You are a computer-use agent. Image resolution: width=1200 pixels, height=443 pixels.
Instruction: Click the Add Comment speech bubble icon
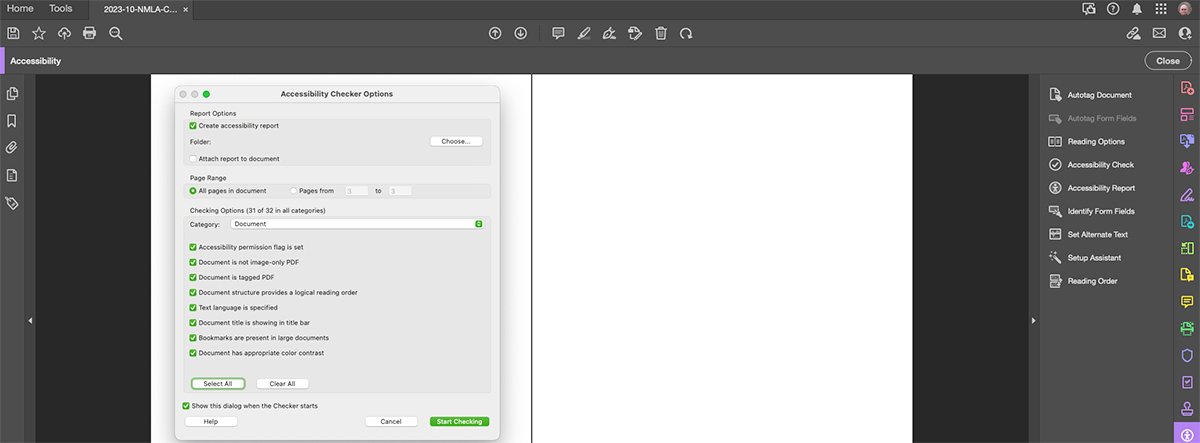(x=558, y=33)
